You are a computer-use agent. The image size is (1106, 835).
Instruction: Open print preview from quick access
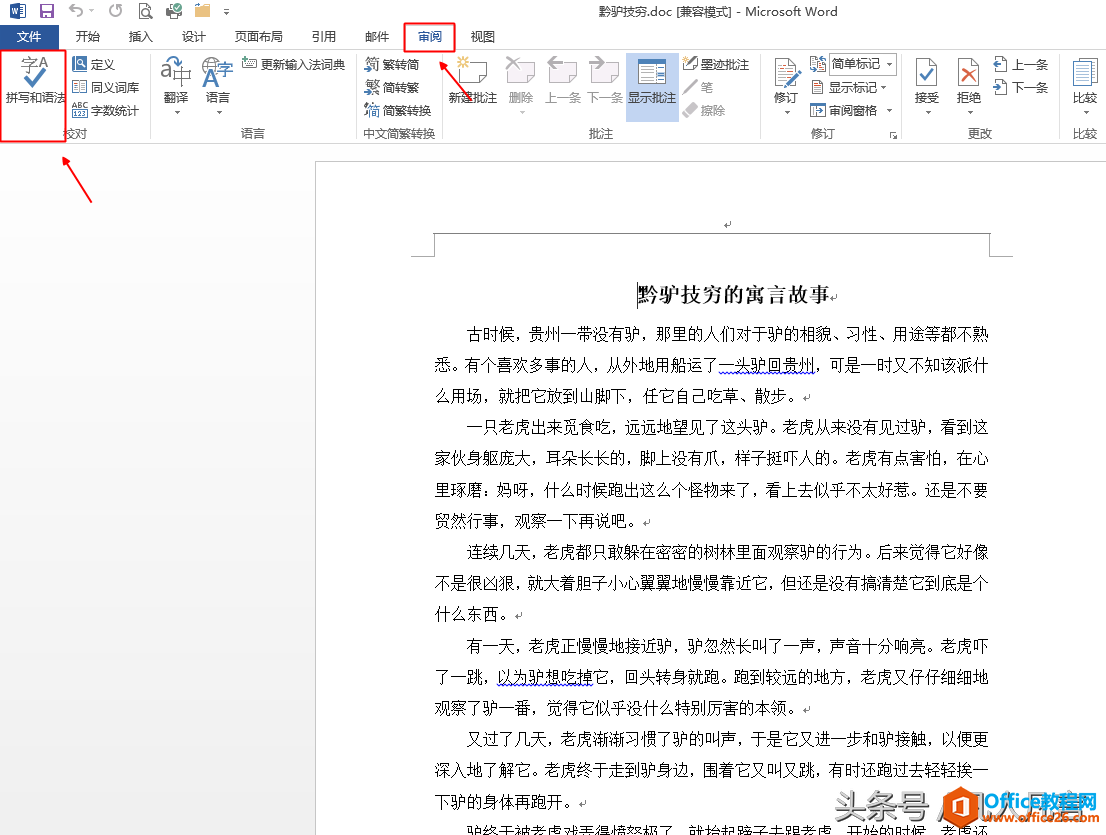[145, 11]
